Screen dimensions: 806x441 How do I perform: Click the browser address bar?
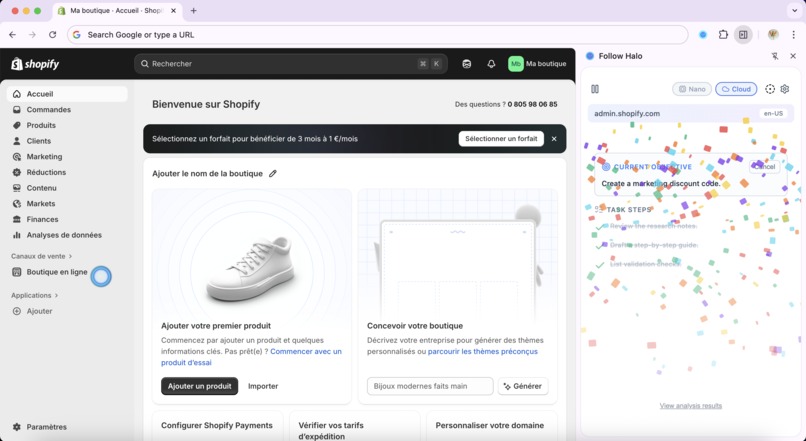(377, 34)
